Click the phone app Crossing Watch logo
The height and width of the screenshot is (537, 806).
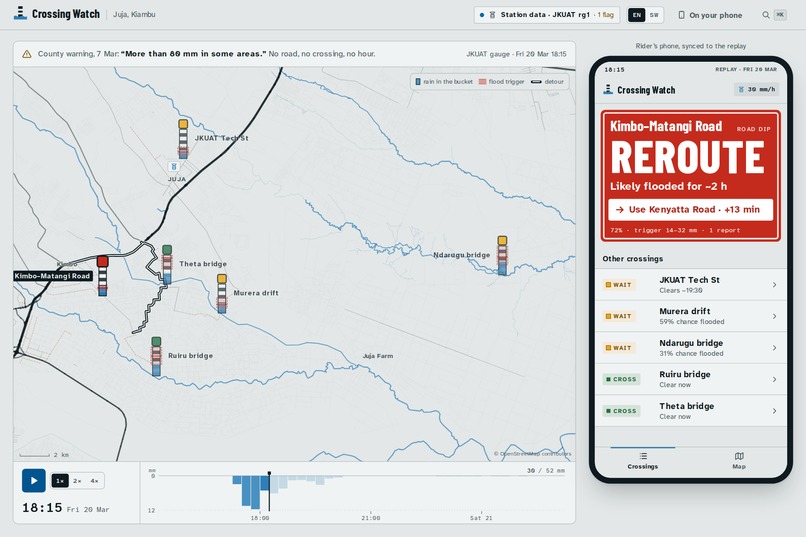click(x=608, y=89)
